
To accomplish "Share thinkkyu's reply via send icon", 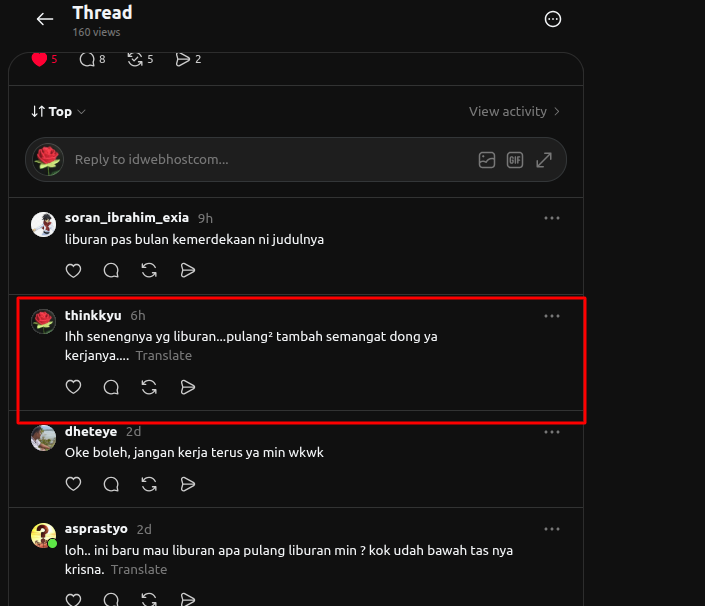I will point(187,387).
